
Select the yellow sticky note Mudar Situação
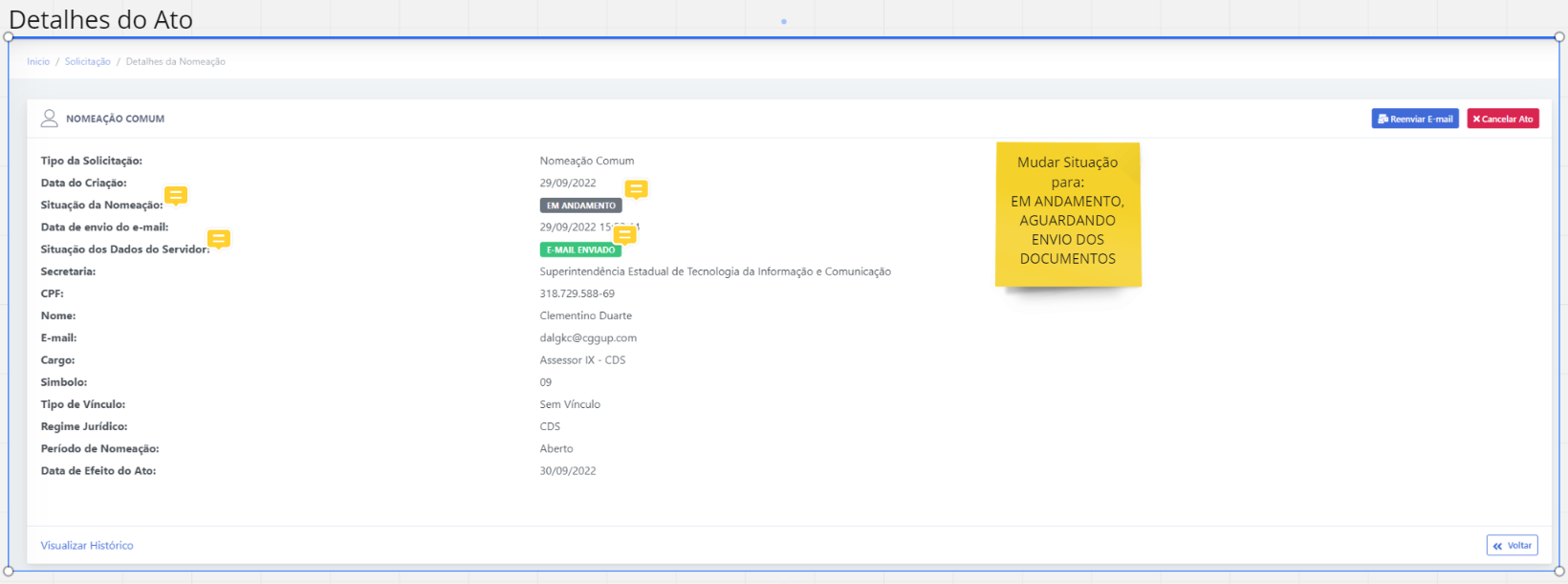tap(1068, 214)
